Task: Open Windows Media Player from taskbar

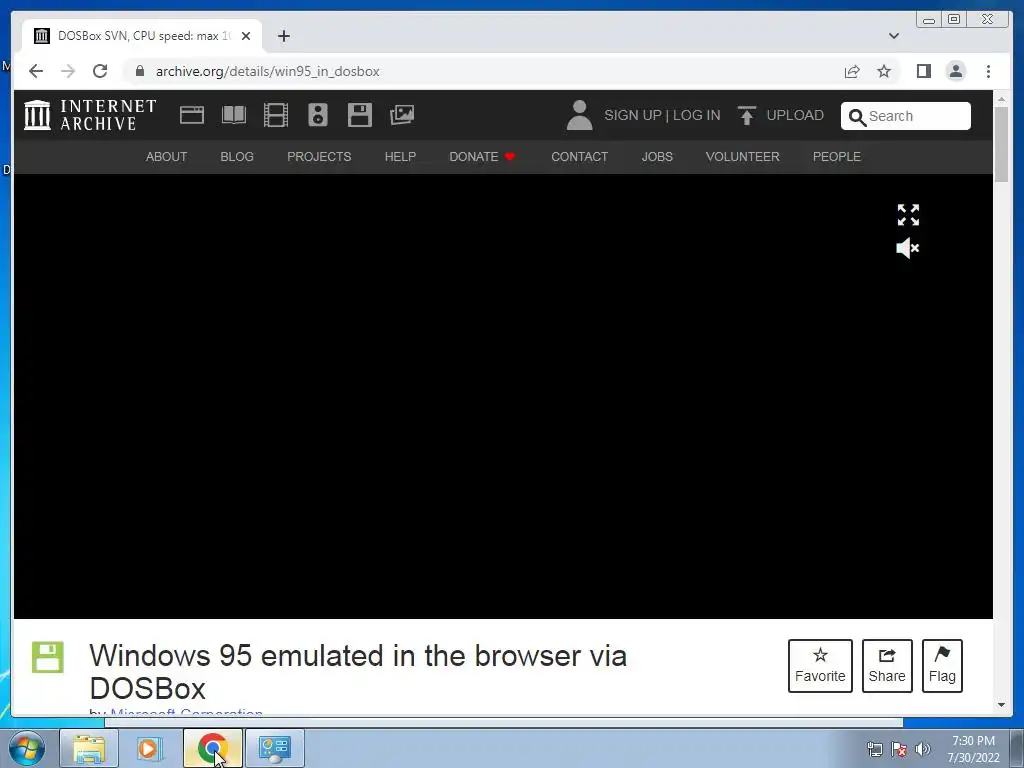Action: pyautogui.click(x=150, y=748)
